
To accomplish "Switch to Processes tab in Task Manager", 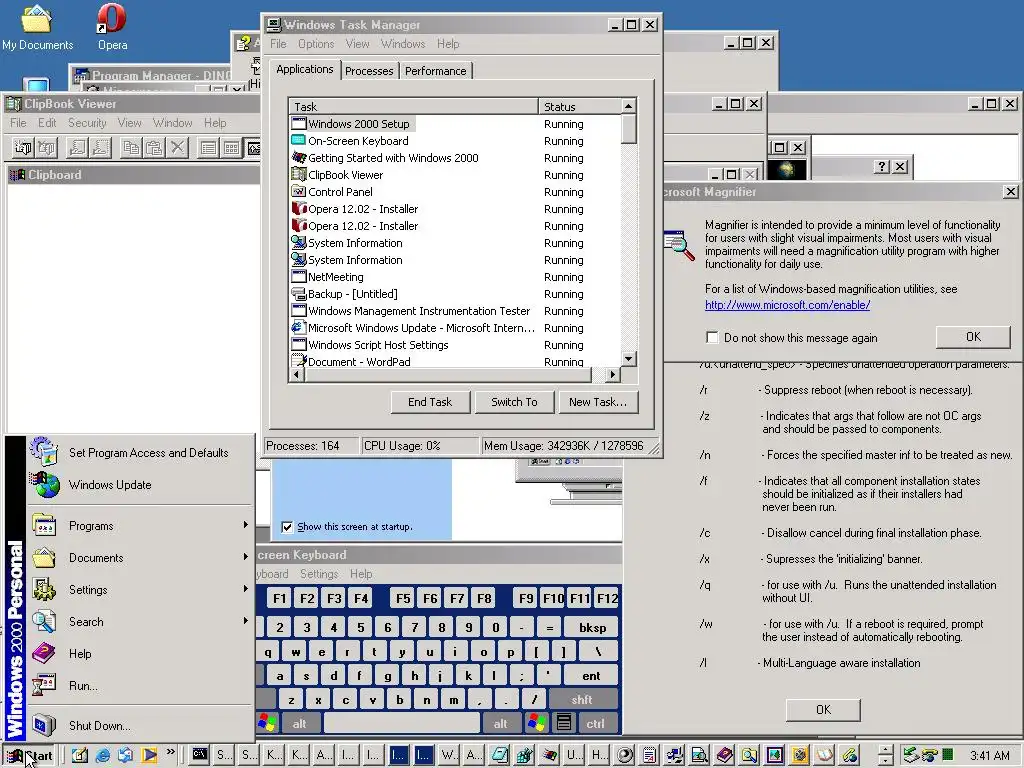I will point(369,71).
